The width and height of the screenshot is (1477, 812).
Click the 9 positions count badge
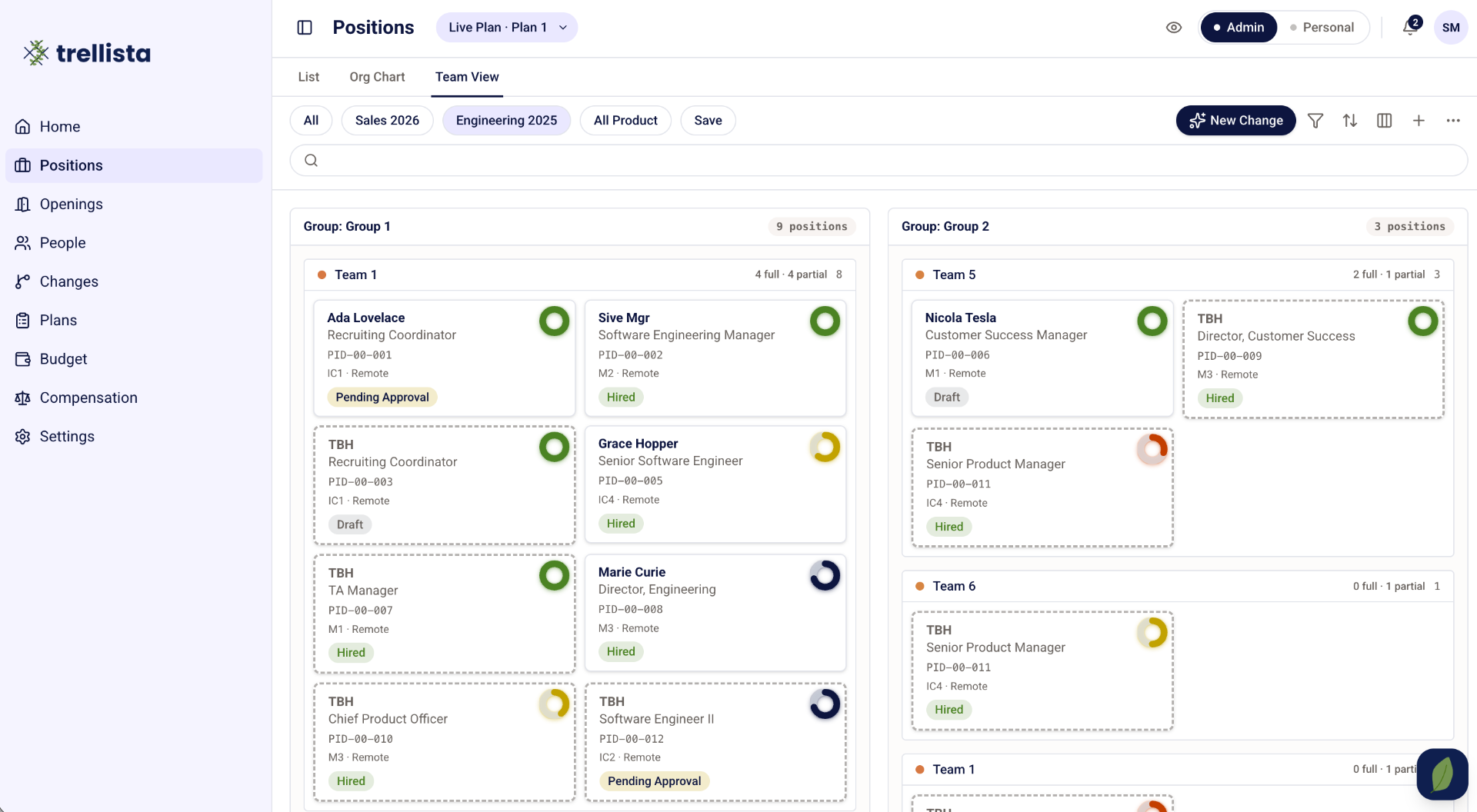(812, 226)
